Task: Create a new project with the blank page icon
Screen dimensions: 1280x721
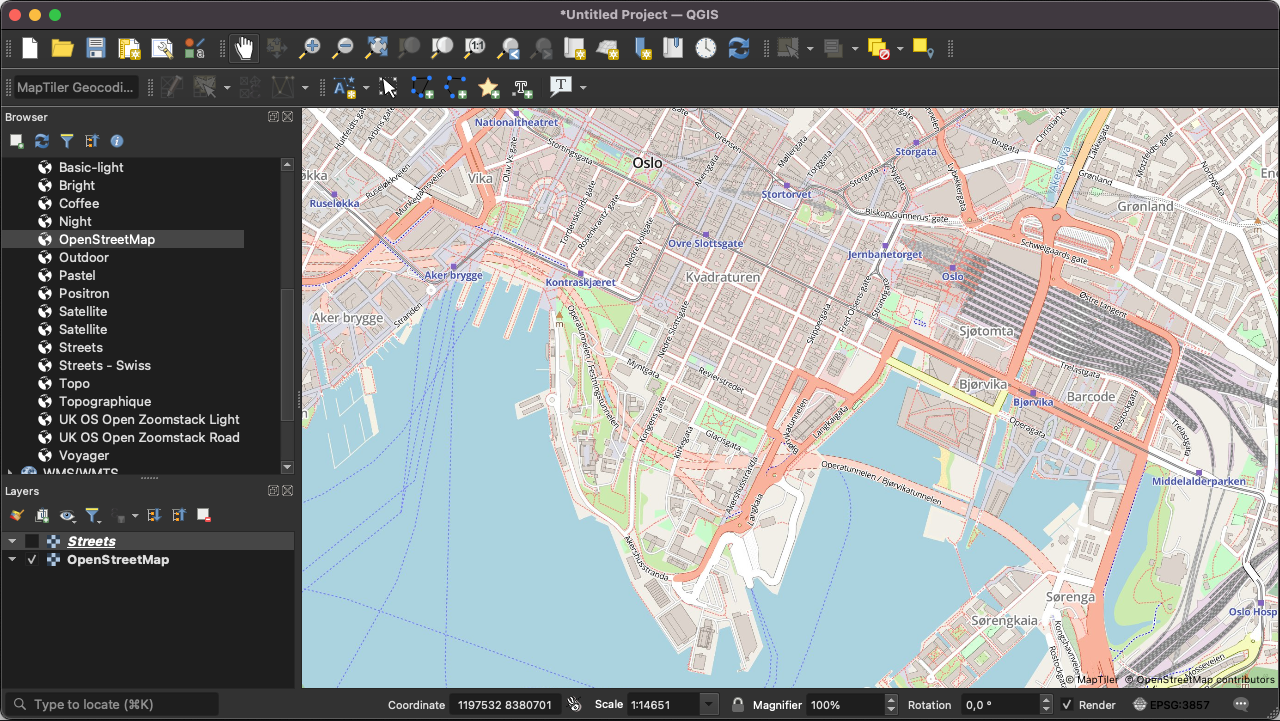Action: pyautogui.click(x=30, y=48)
